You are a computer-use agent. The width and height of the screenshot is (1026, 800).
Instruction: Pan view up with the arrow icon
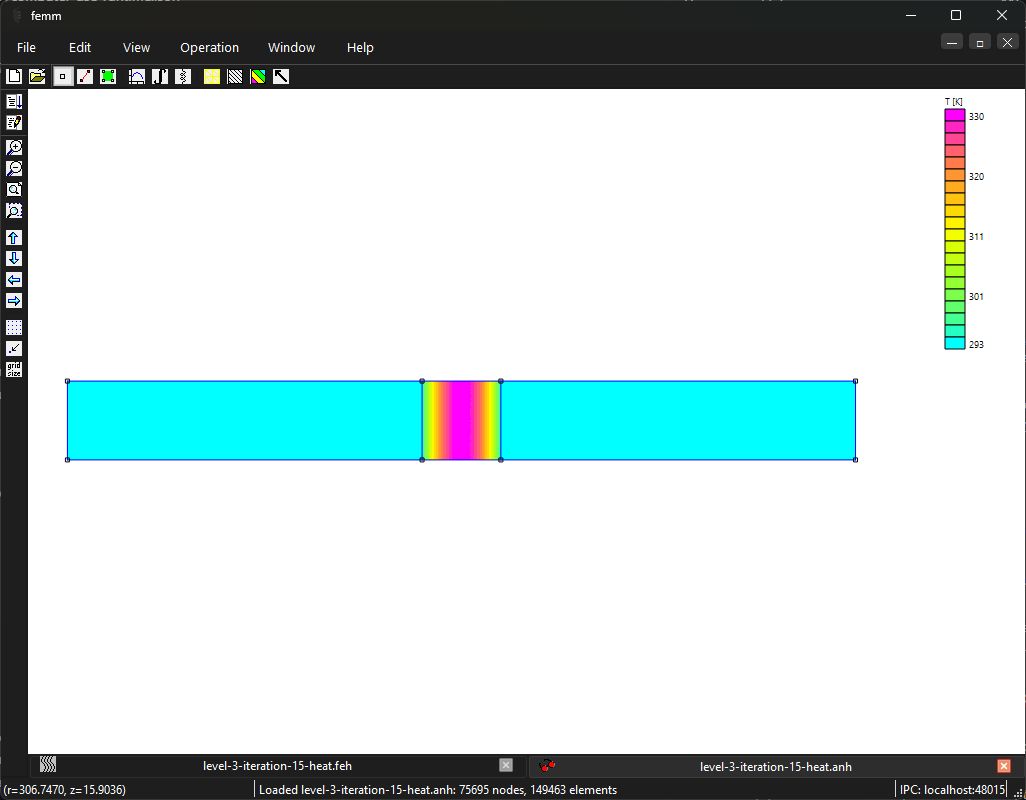(x=14, y=237)
